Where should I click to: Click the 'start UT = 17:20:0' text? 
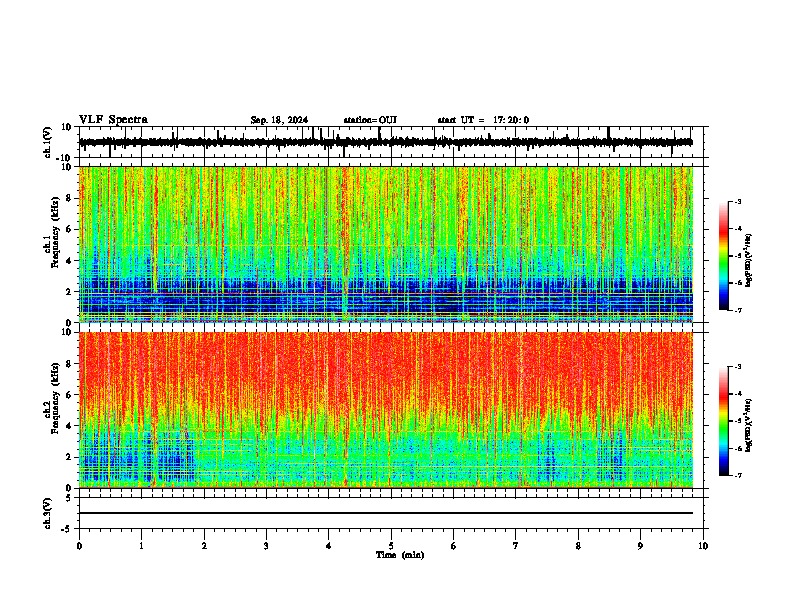coord(483,120)
